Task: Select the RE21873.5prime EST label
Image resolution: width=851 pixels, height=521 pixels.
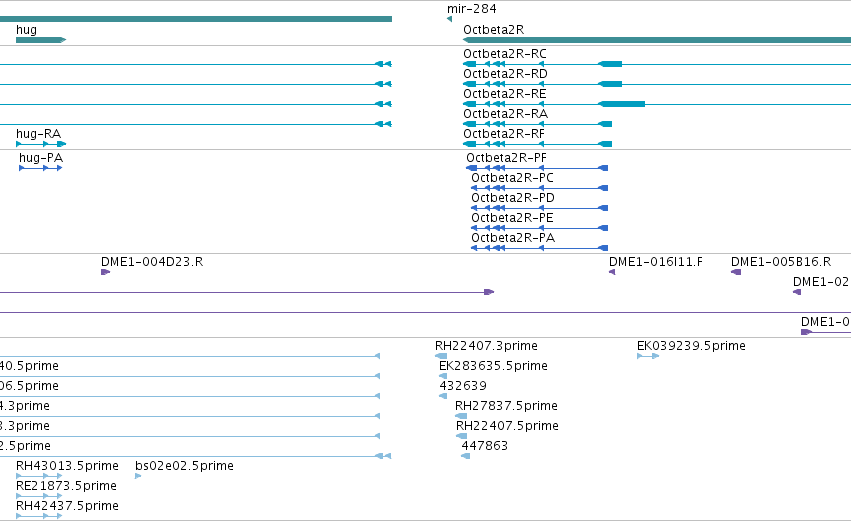Action: coord(66,487)
